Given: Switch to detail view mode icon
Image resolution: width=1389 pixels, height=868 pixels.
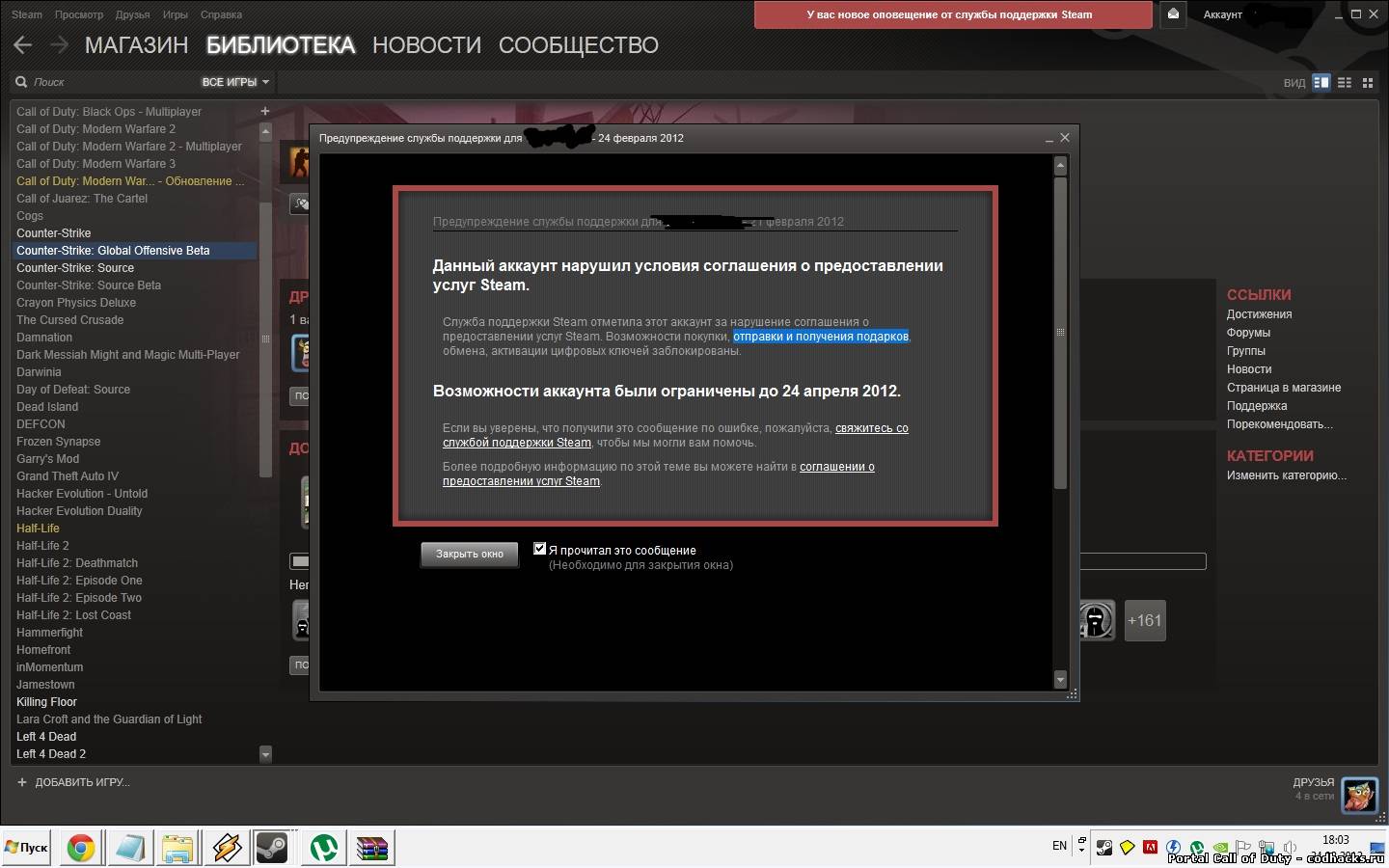Looking at the screenshot, I should (1321, 83).
